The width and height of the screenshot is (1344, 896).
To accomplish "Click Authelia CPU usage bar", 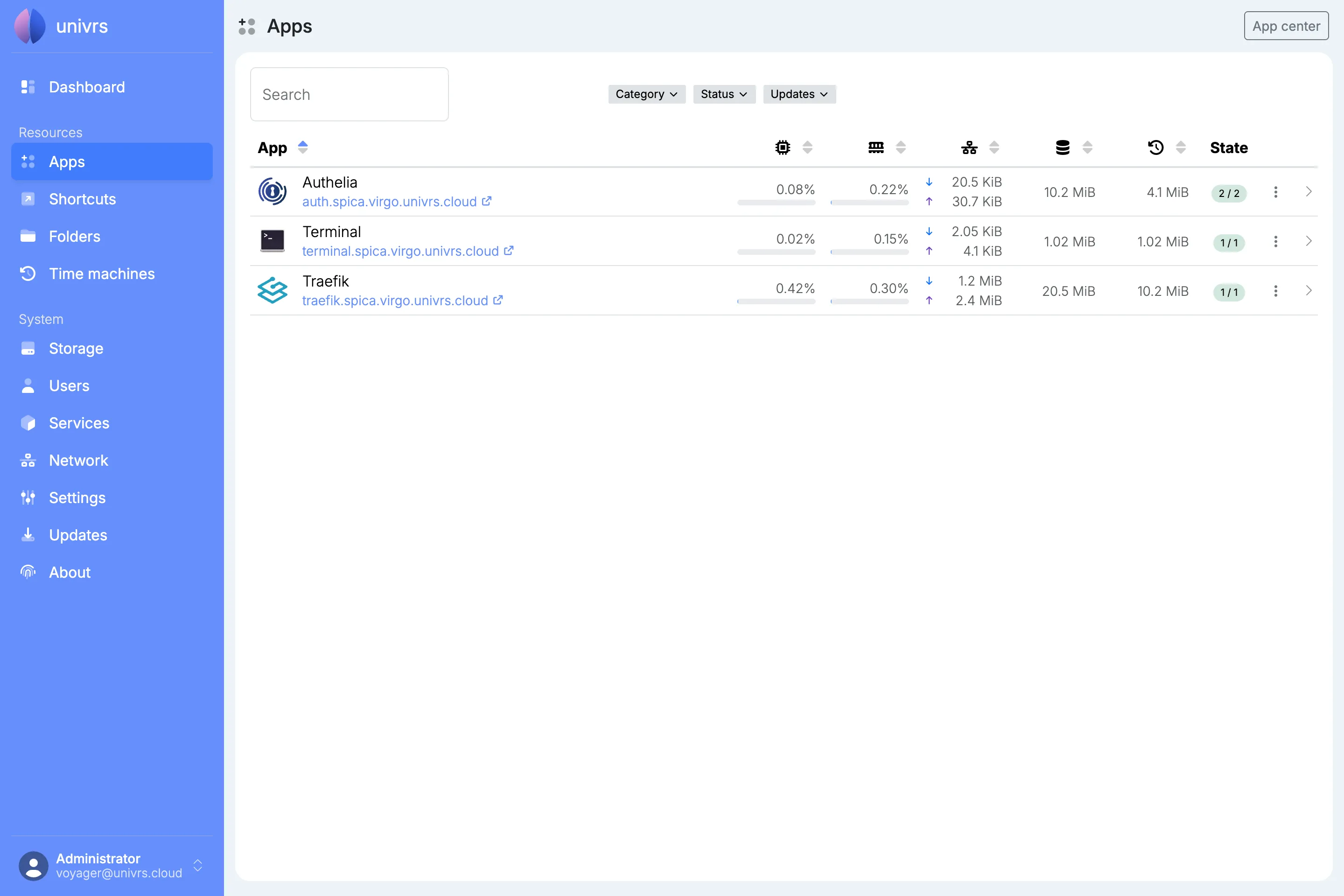I will pos(776,202).
